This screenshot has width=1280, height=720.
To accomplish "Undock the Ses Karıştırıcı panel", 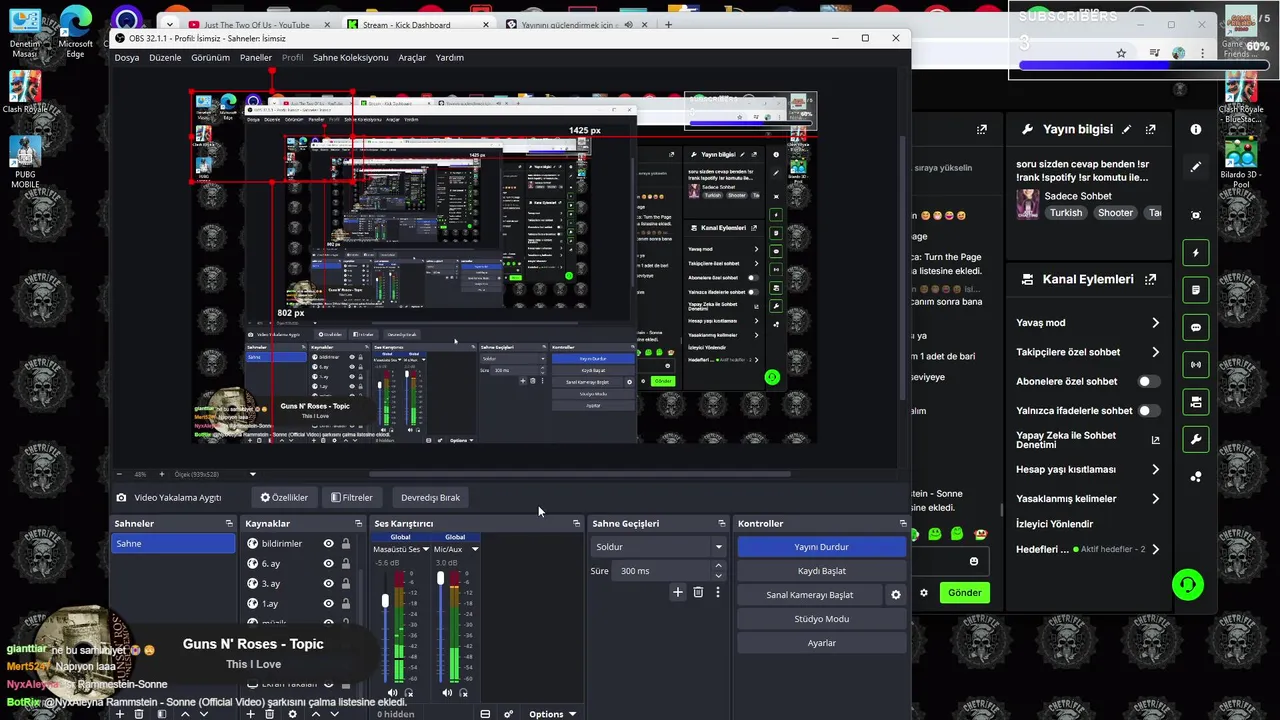I will tap(576, 523).
